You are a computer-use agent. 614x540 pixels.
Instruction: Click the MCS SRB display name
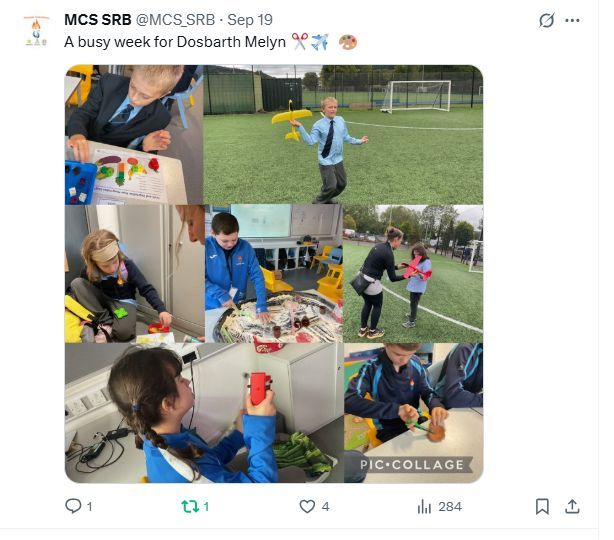(x=97, y=20)
